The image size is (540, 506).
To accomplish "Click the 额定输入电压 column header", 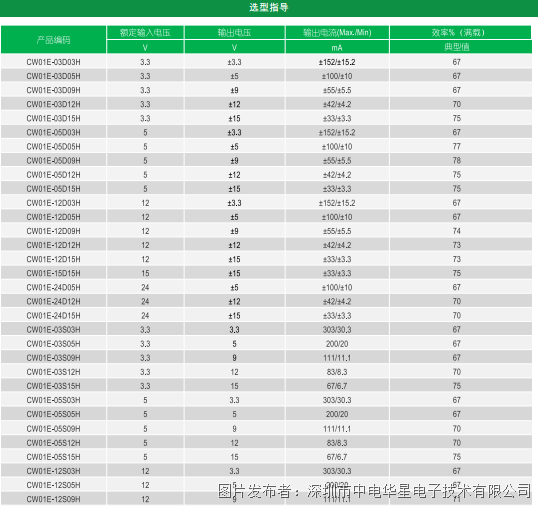I will (x=145, y=33).
